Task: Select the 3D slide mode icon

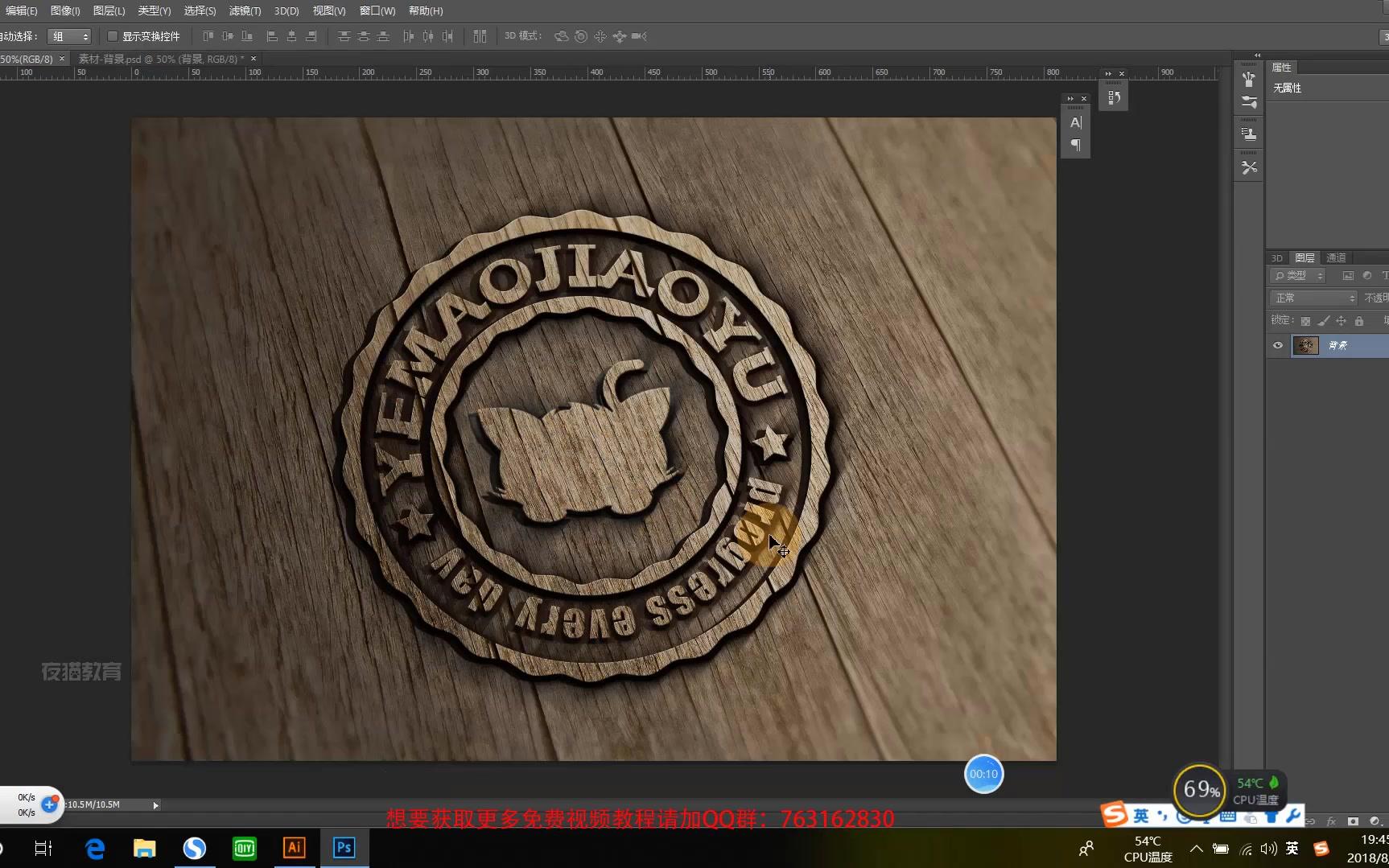Action: click(620, 36)
